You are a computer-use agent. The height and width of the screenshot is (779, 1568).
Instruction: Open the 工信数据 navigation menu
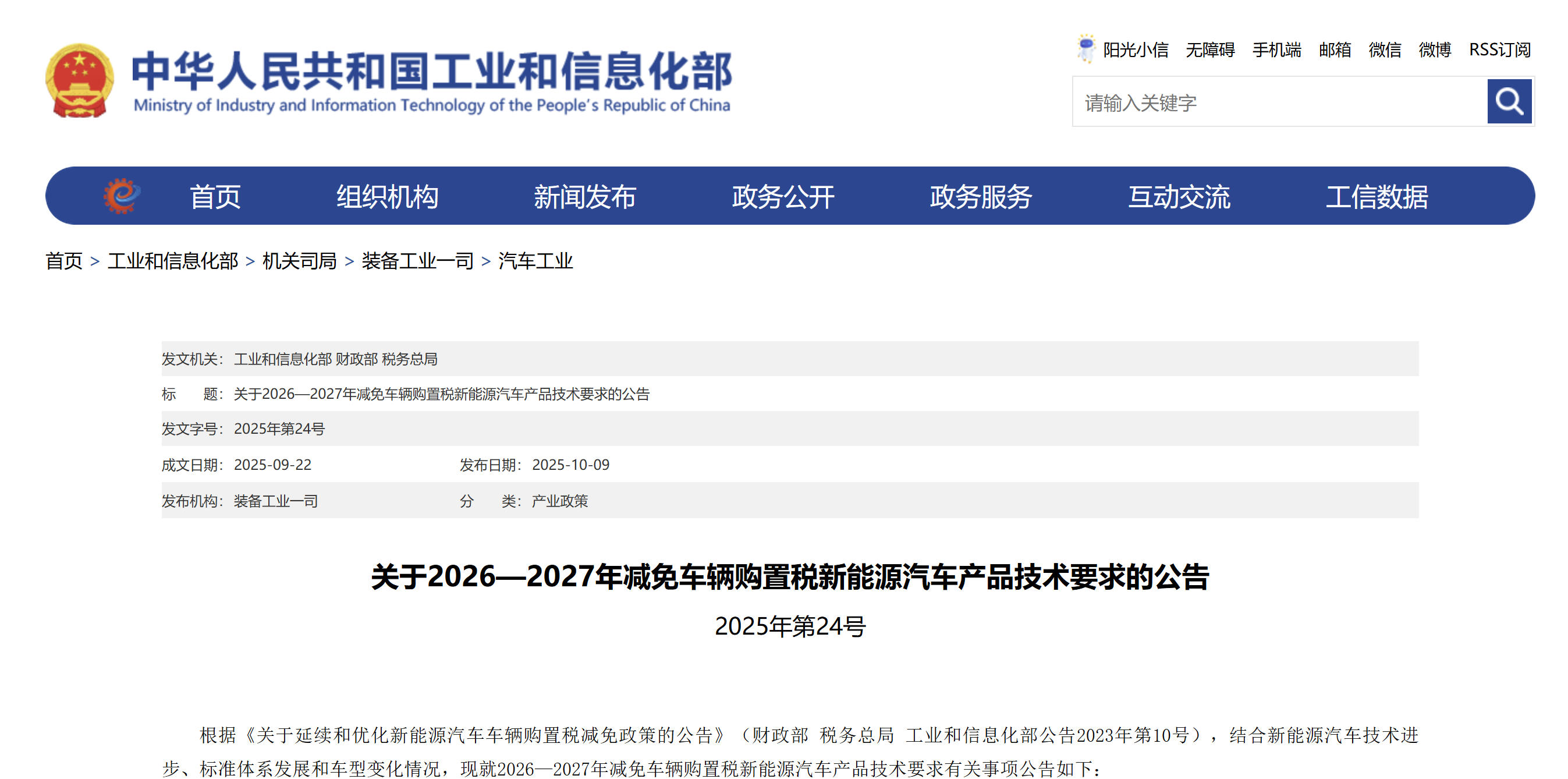point(1378,196)
